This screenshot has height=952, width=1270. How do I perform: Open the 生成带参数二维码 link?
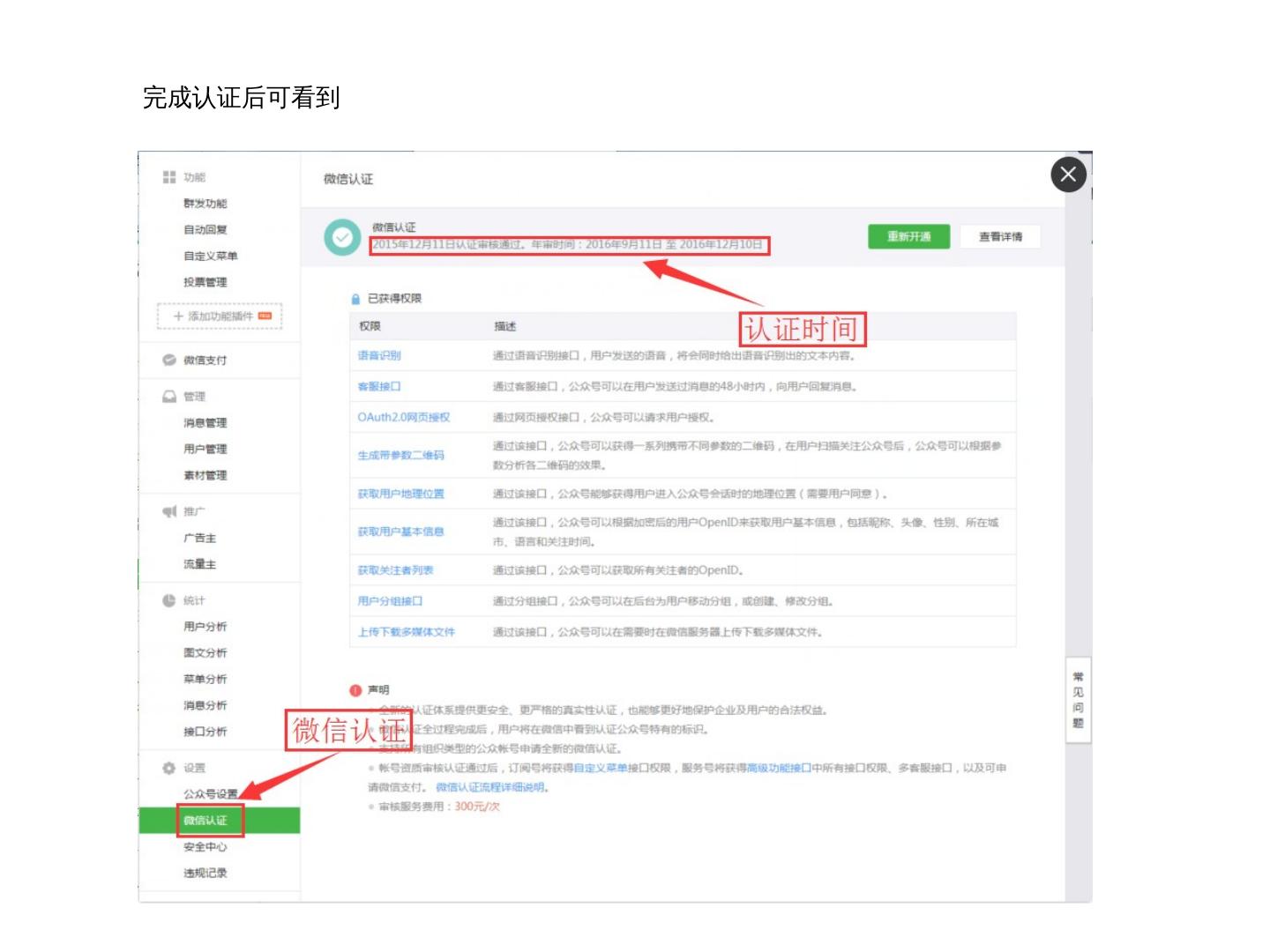(x=401, y=456)
